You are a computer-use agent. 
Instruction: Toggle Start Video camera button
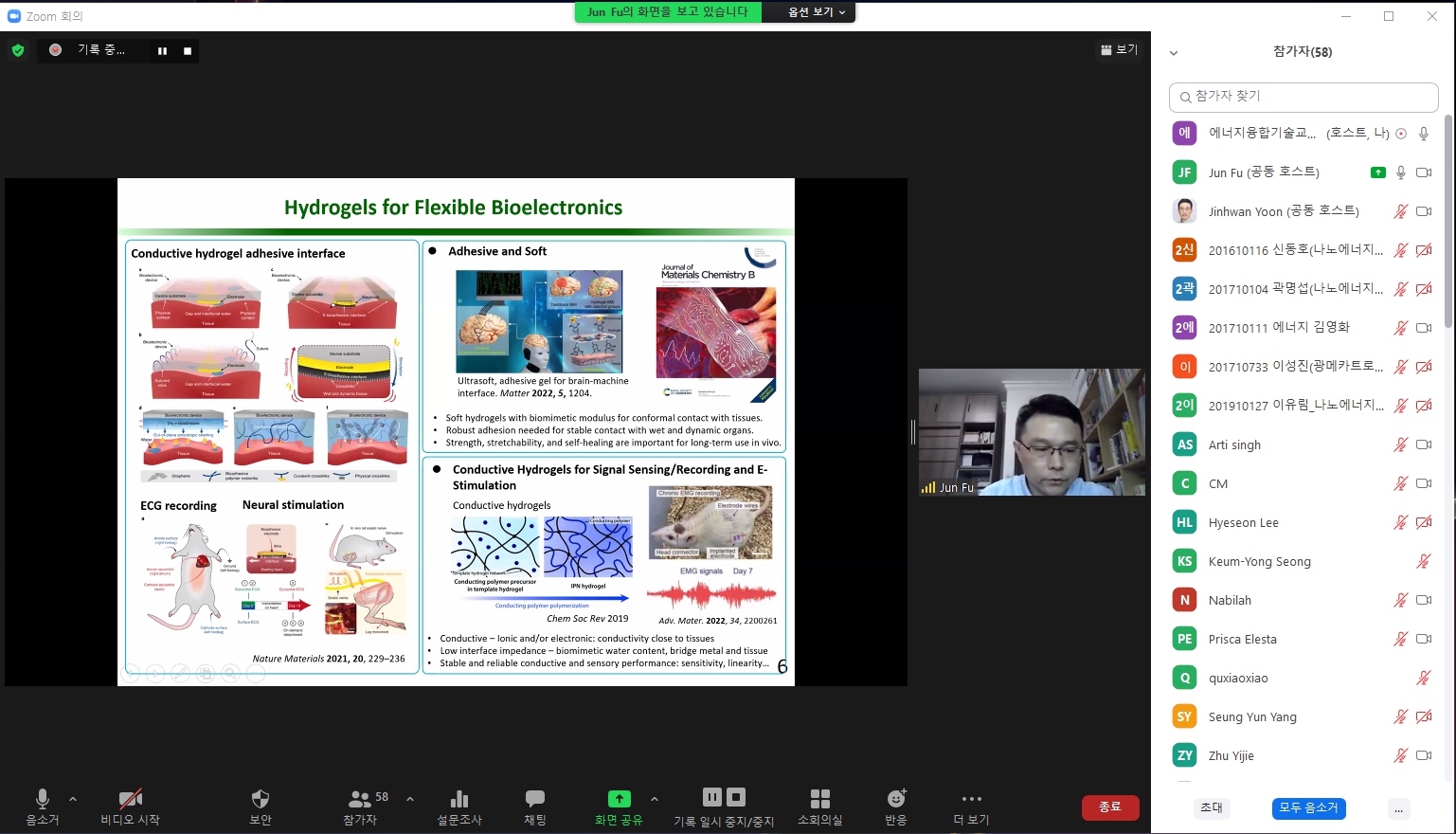tap(131, 799)
